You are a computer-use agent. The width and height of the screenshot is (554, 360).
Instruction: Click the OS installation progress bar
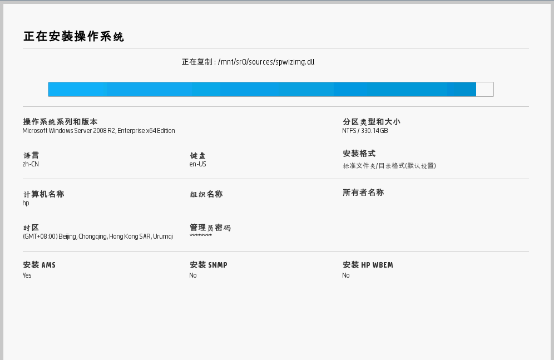point(271,89)
